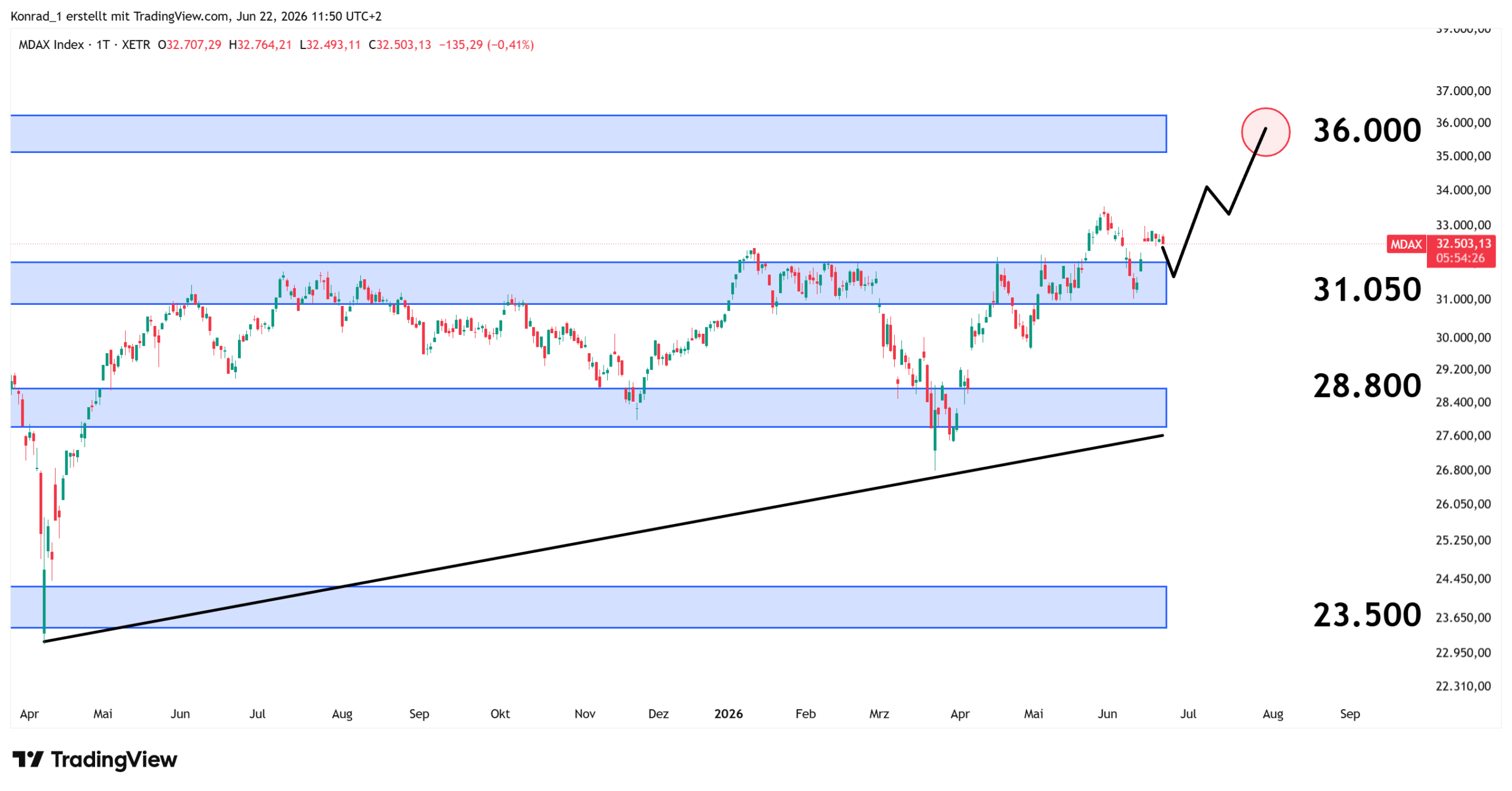Click the close value C32.503,13
The image size is (1512, 791).
coord(399,45)
